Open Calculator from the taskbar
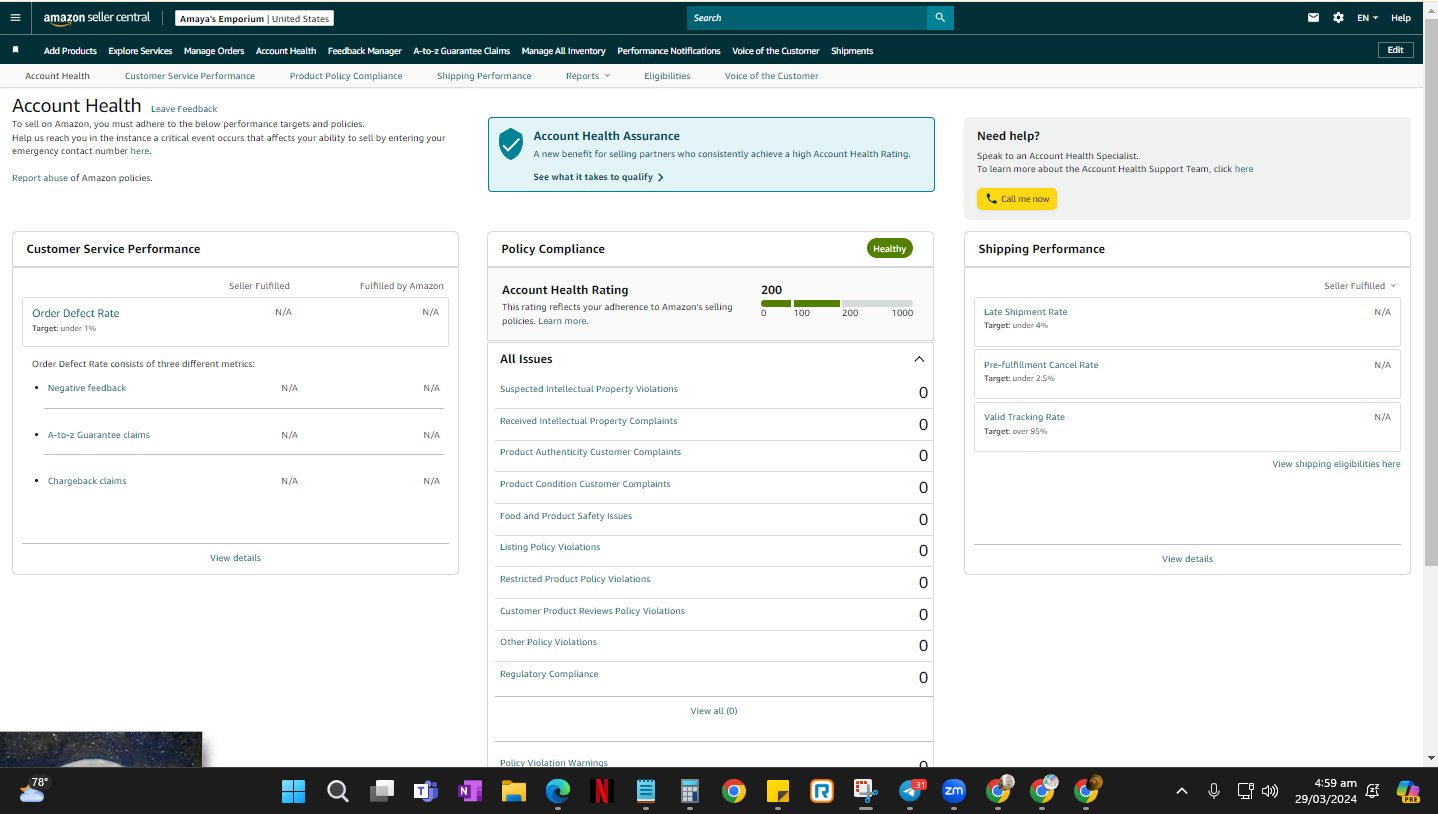This screenshot has height=814, width=1438. click(x=689, y=791)
